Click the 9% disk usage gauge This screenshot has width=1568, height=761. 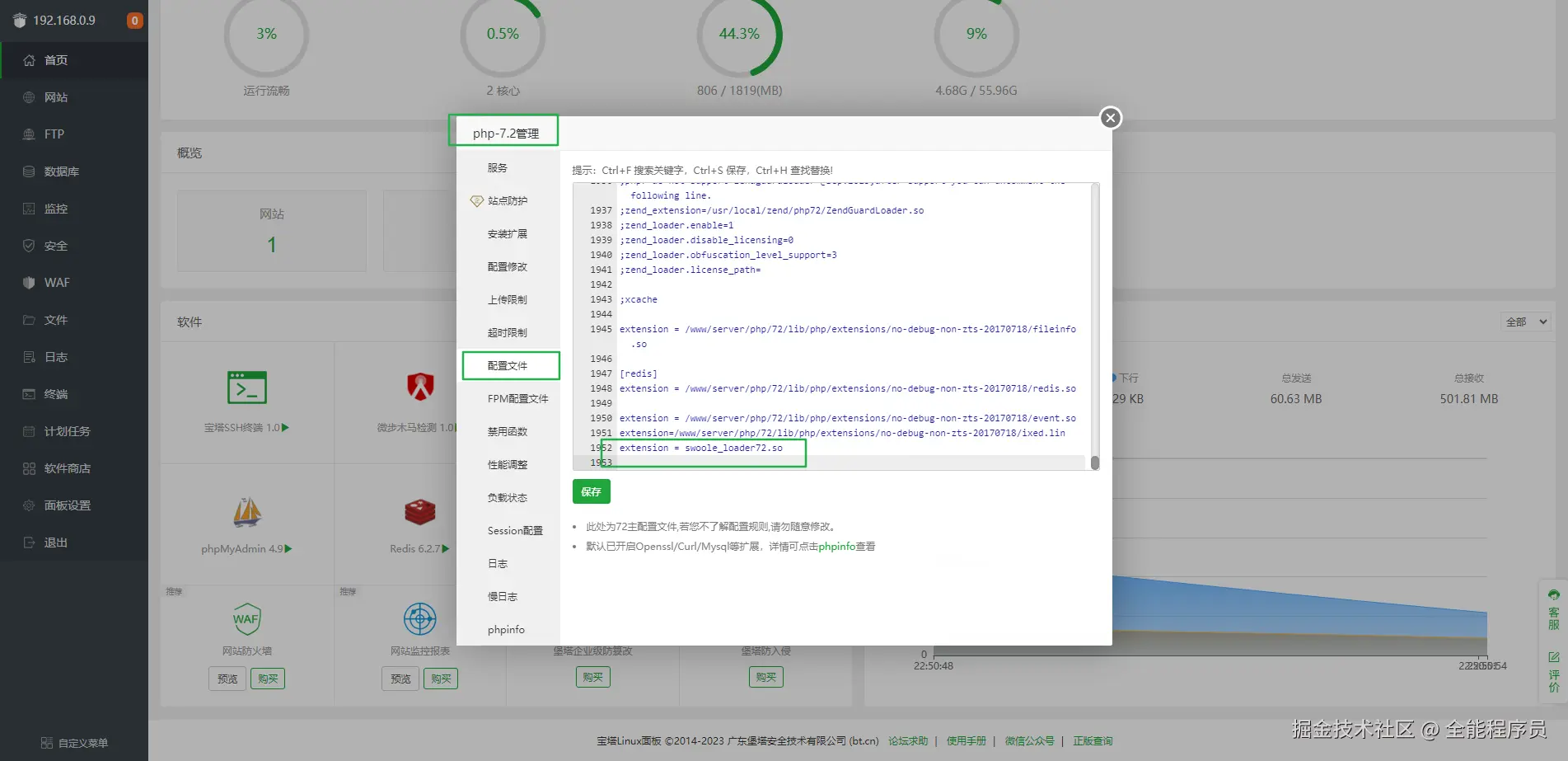tap(976, 35)
